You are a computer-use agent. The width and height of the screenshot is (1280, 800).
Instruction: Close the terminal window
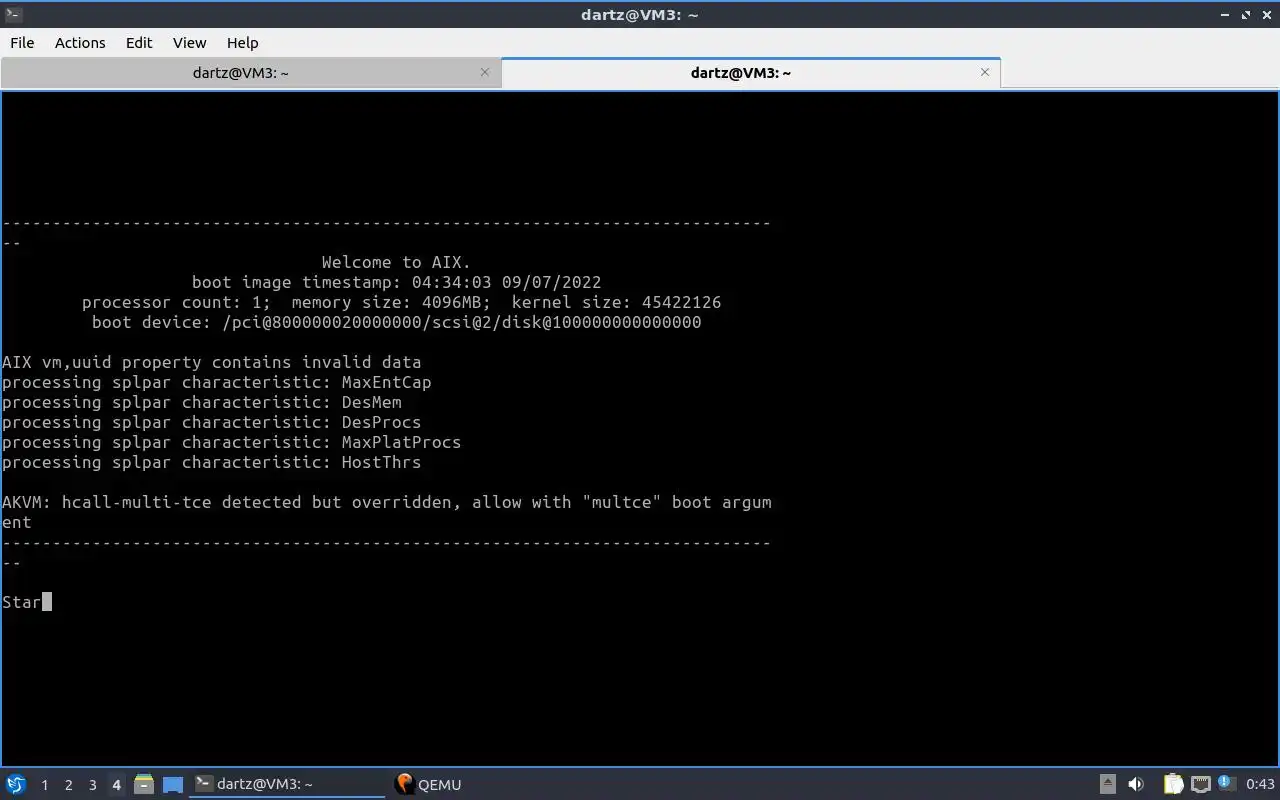tap(1266, 15)
